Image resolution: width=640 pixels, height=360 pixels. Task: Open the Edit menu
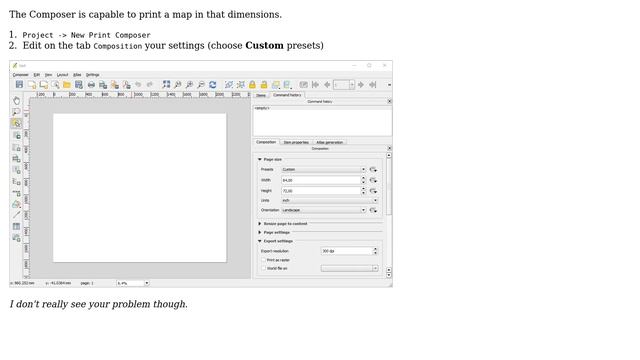[37, 75]
